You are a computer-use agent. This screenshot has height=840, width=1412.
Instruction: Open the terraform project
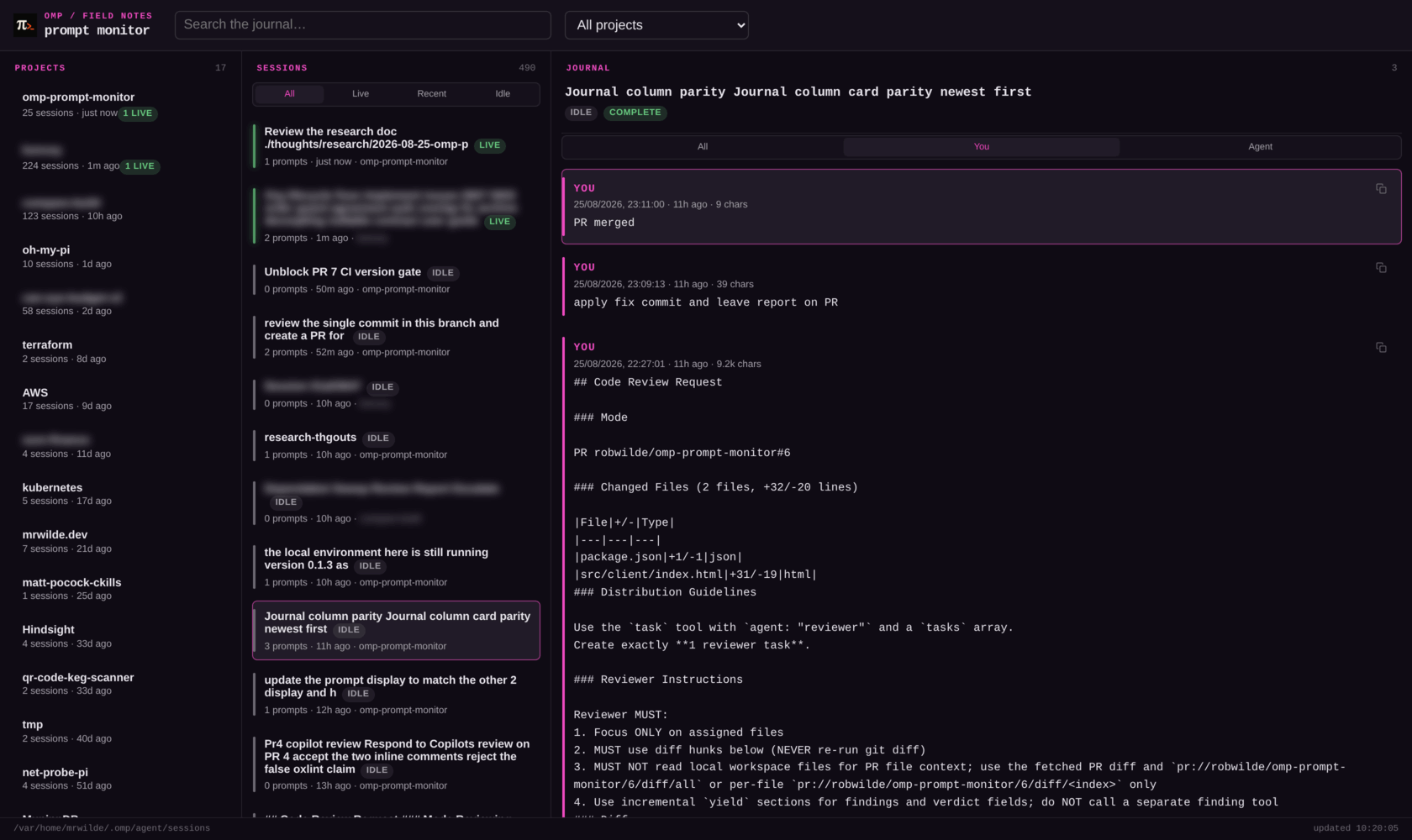121,352
